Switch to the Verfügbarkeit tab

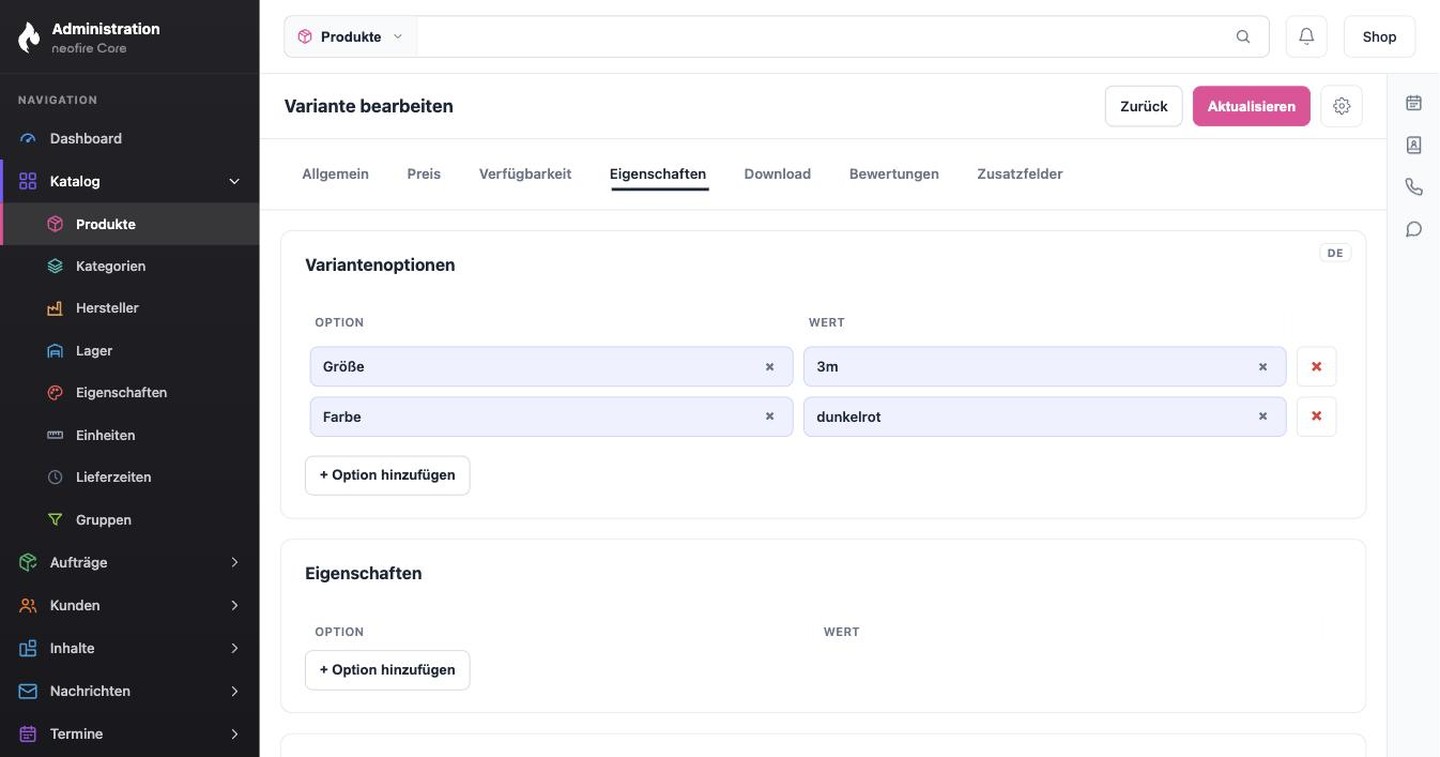point(525,174)
